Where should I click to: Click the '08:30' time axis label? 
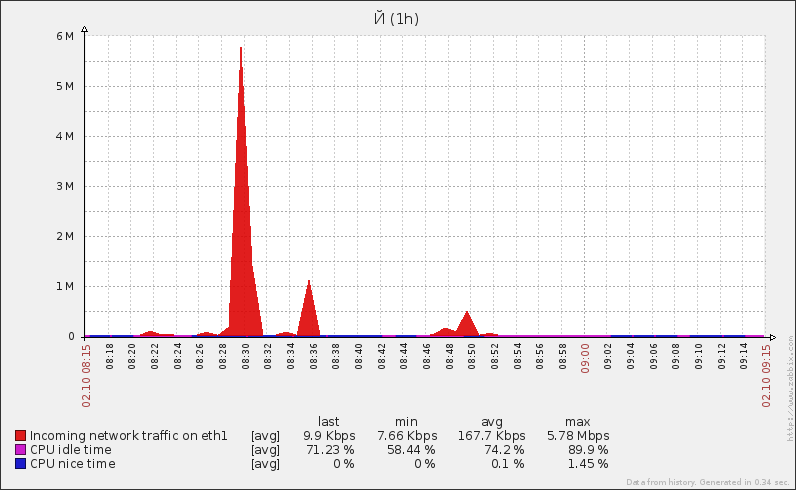[x=245, y=356]
